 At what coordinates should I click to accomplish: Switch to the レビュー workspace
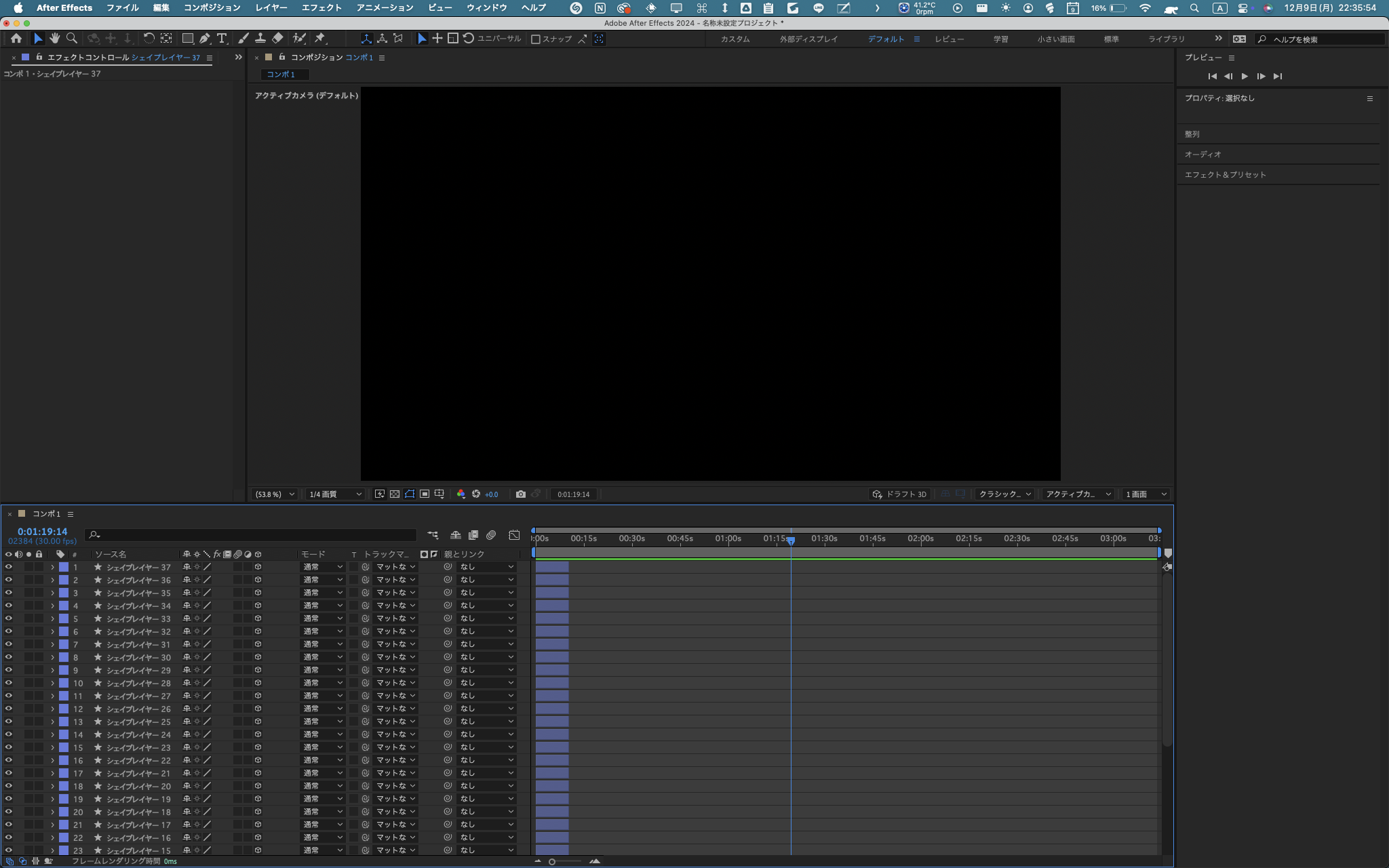tap(949, 39)
